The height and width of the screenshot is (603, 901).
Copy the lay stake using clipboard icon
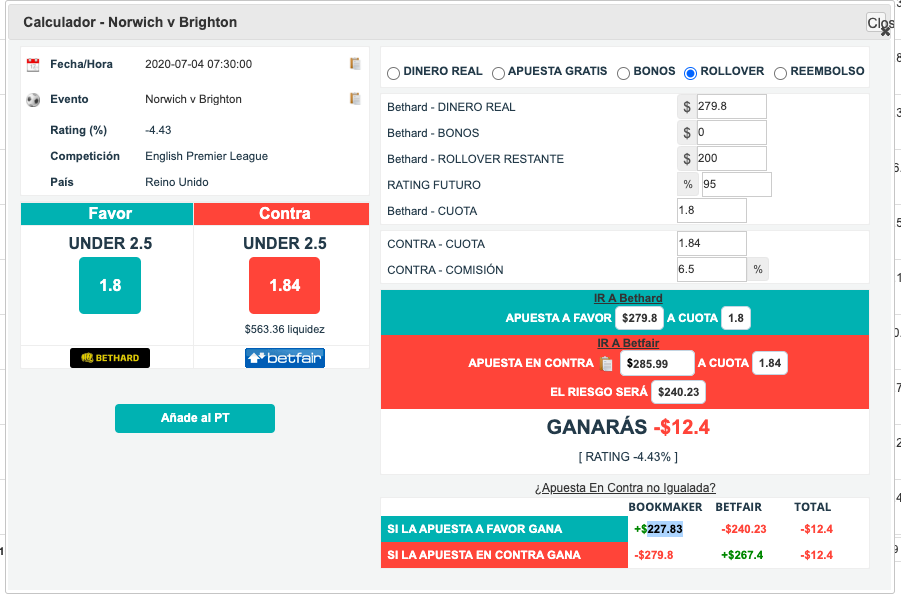click(x=606, y=363)
